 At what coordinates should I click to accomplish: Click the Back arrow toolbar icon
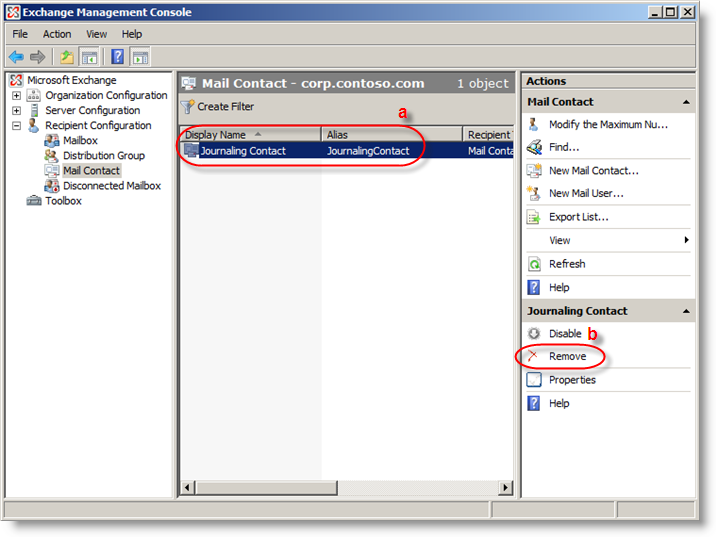tap(16, 57)
